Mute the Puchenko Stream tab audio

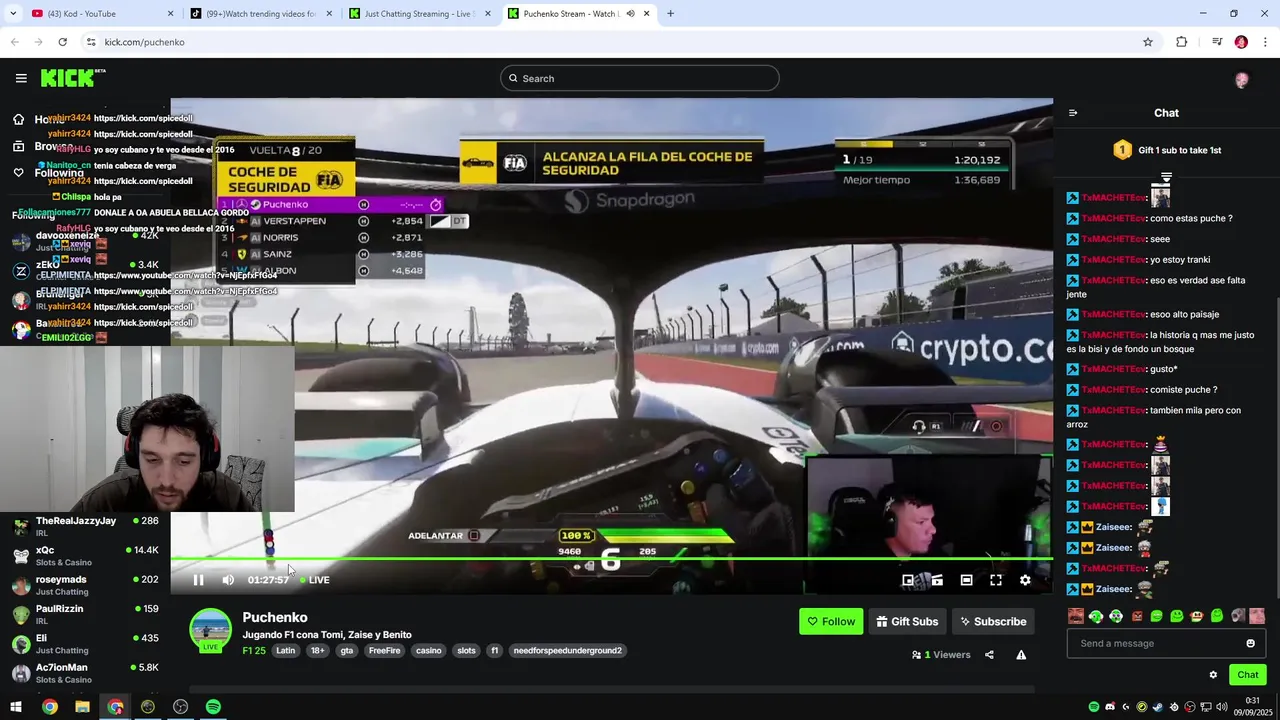630,14
